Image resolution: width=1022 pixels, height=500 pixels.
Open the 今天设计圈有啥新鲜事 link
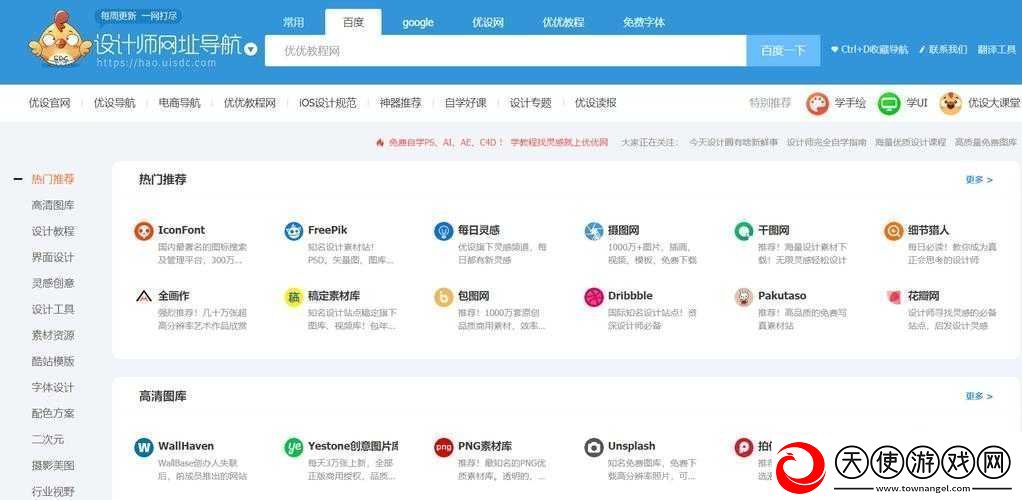click(733, 142)
